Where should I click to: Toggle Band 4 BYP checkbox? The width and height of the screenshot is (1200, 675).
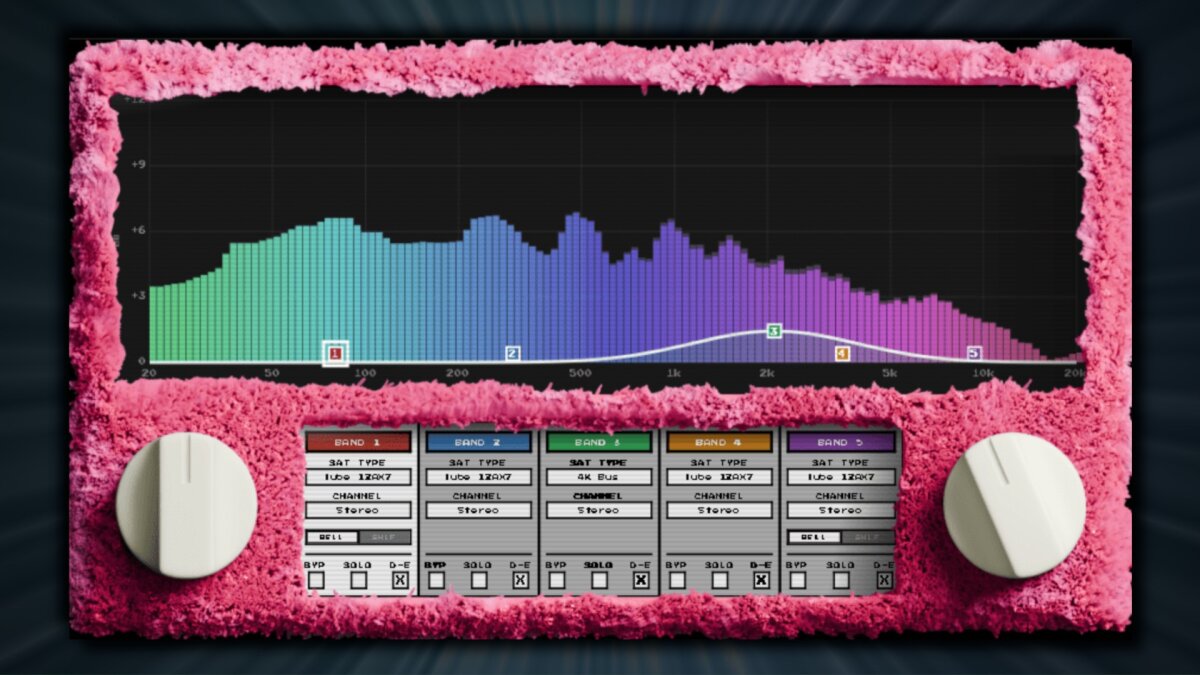coord(677,580)
